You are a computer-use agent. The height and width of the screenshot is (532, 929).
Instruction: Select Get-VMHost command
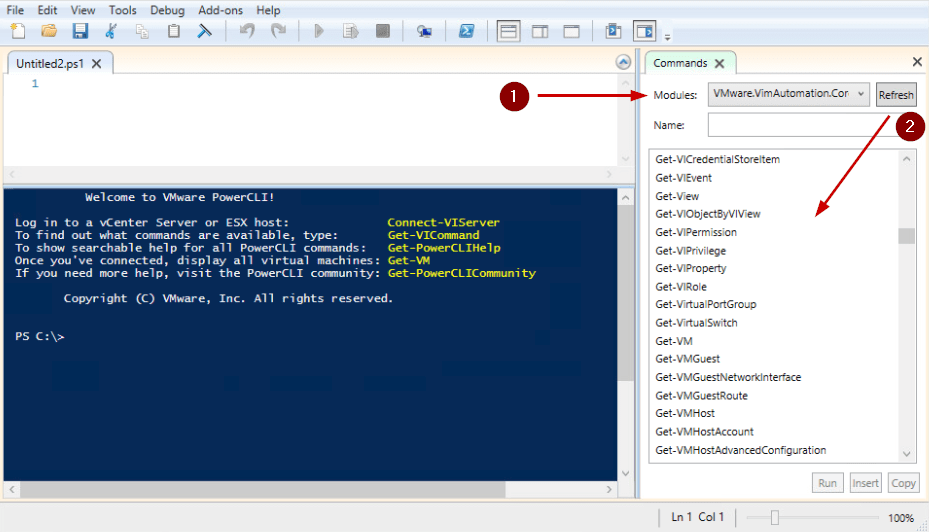click(685, 414)
